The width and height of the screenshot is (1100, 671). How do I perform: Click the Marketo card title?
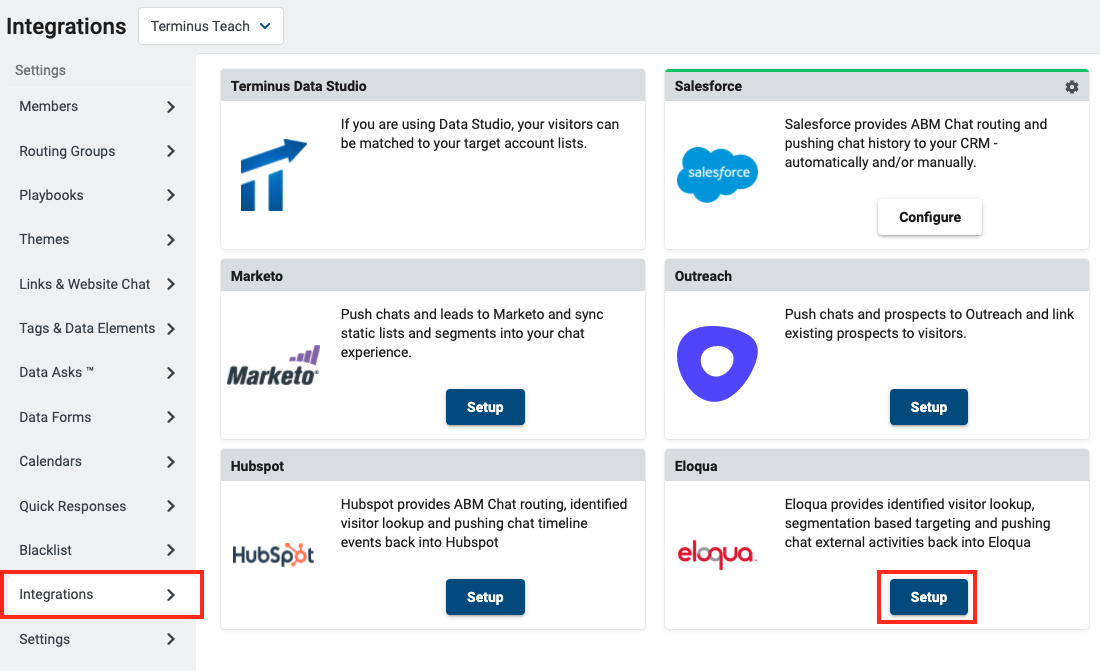pos(257,277)
